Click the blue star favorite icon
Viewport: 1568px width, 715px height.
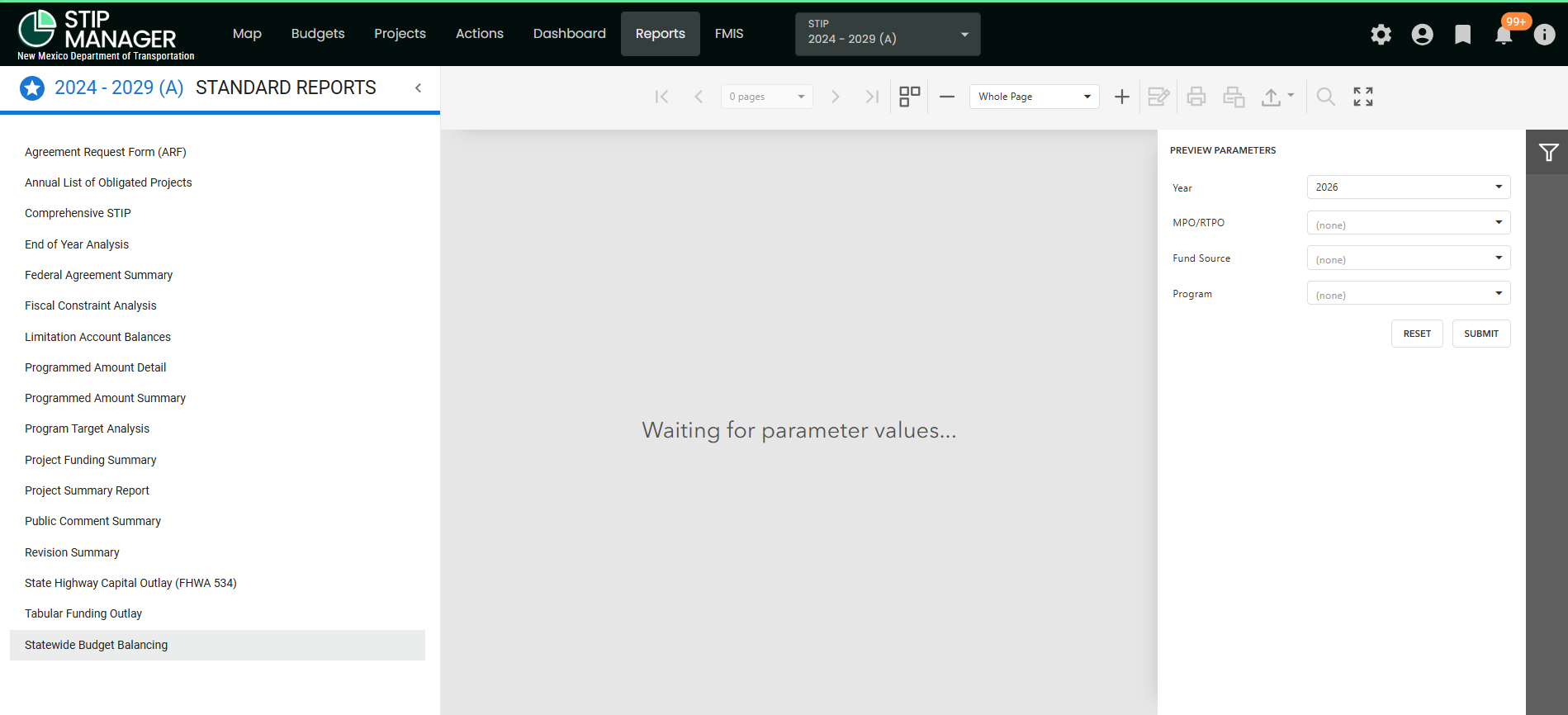tap(32, 88)
